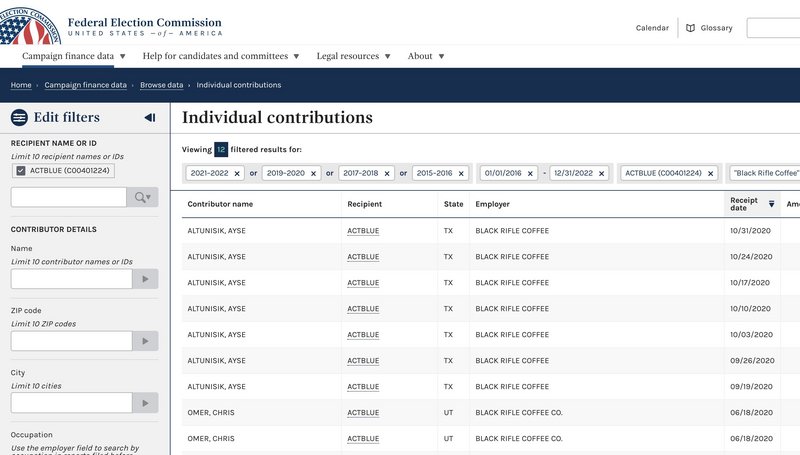Viewport: 800px width, 455px height.
Task: Submit the contributor Name filter arrow
Action: pyautogui.click(x=145, y=279)
